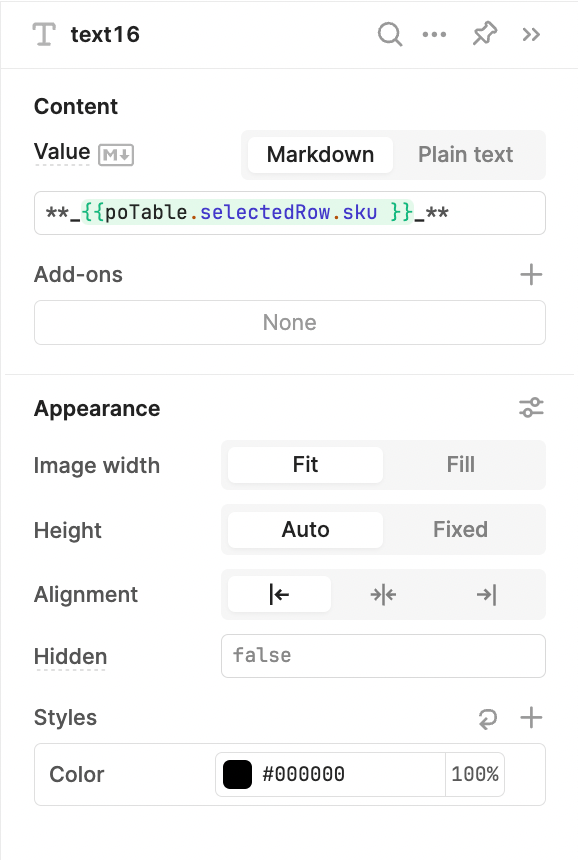Screen dimensions: 578x860
Task: Click the Content section heading
Action: 76,106
